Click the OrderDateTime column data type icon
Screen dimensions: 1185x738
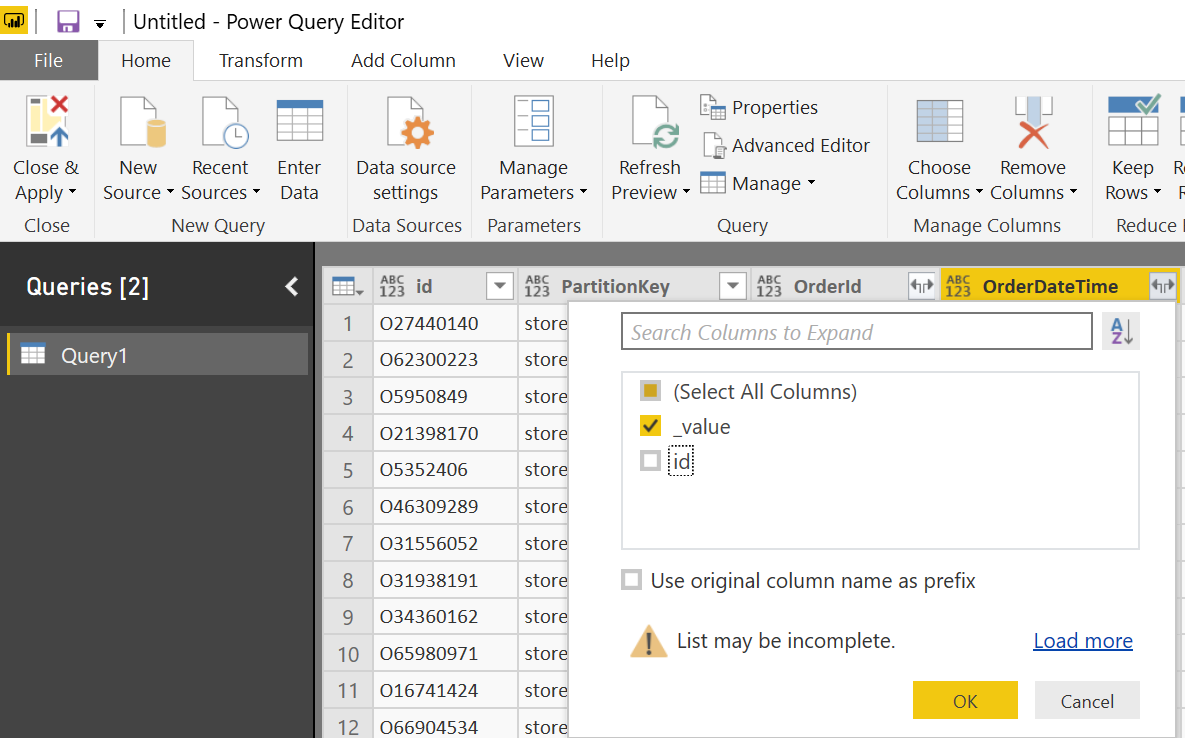coord(958,286)
